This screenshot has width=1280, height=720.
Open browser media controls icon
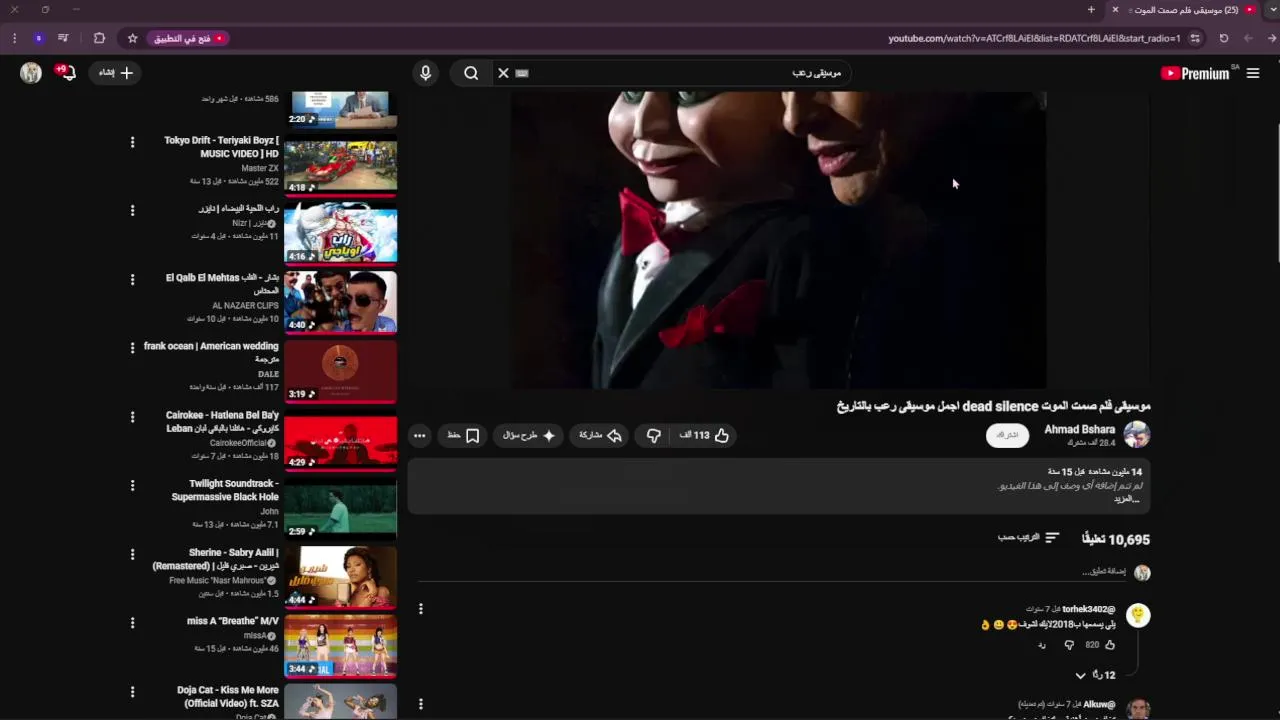[x=63, y=38]
